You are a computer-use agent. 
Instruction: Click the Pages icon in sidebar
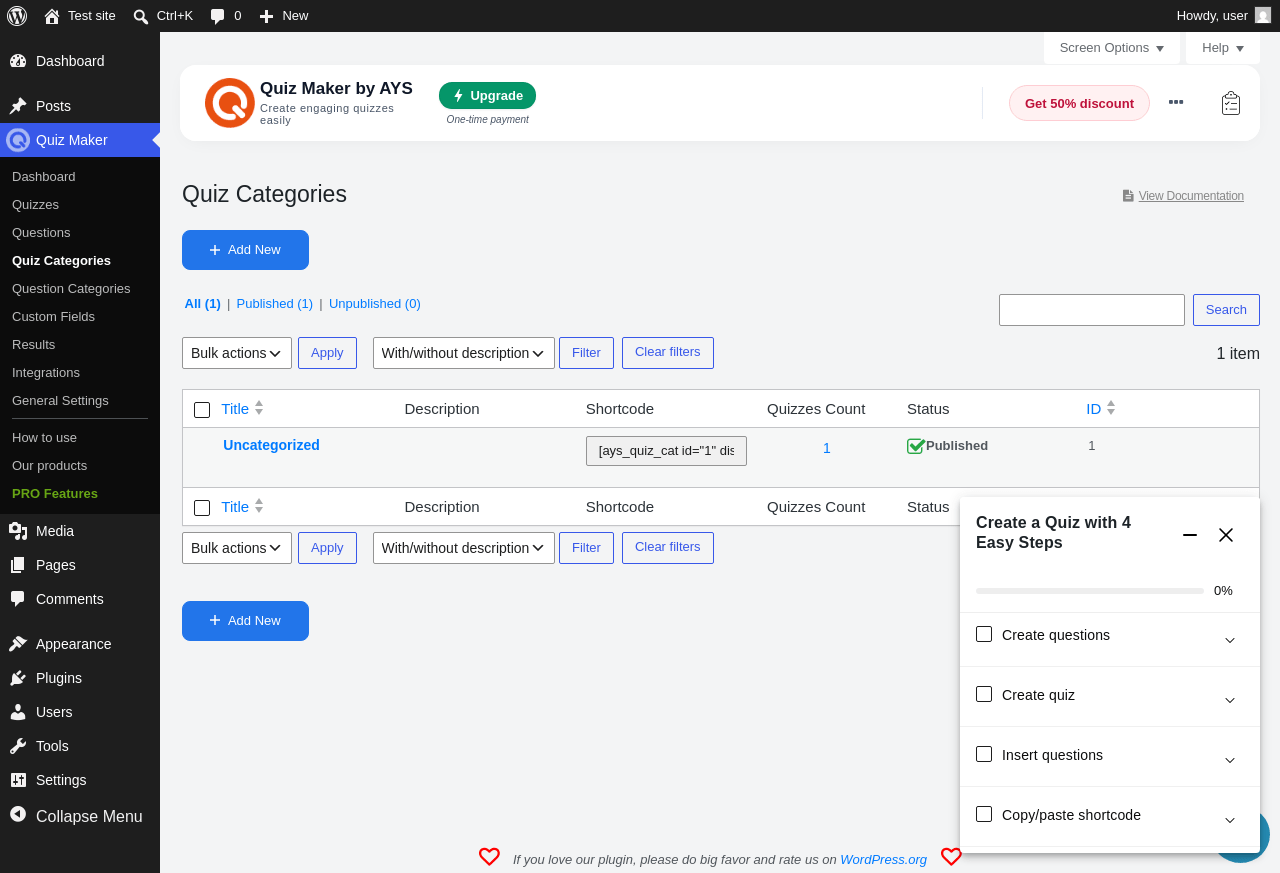[x=18, y=565]
